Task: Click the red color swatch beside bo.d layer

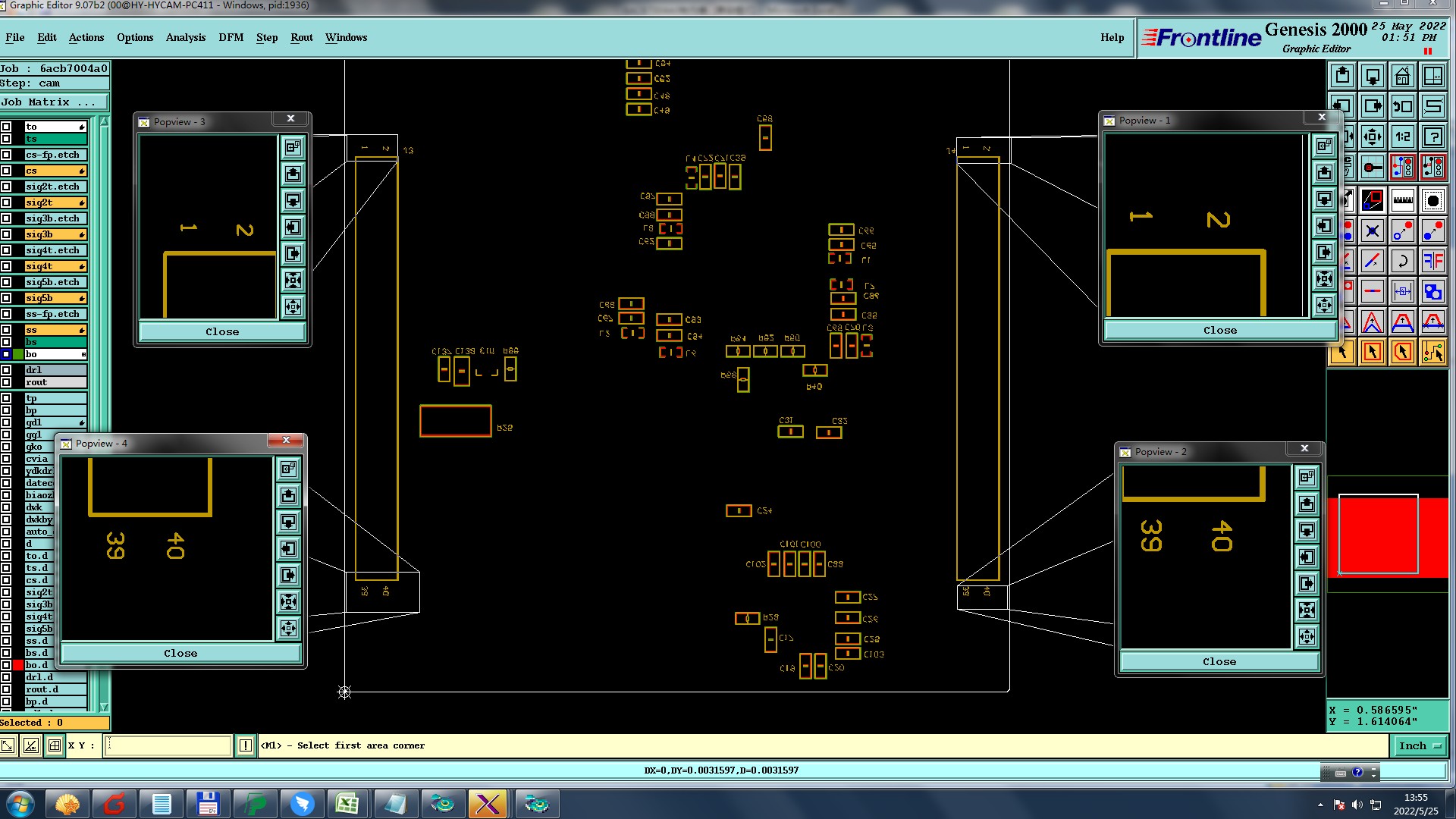Action: point(17,665)
